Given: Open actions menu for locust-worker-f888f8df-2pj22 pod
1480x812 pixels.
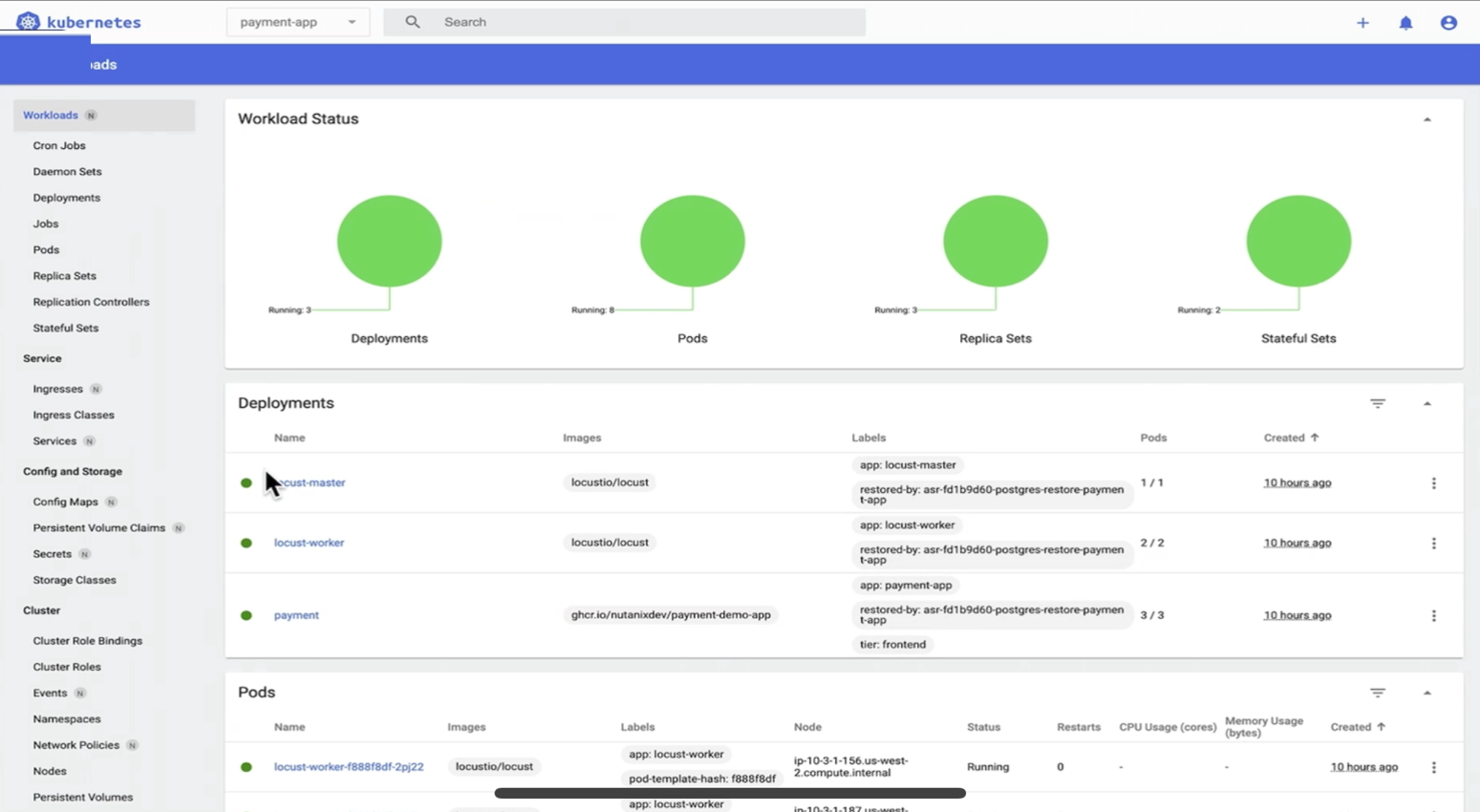Looking at the screenshot, I should coord(1433,767).
